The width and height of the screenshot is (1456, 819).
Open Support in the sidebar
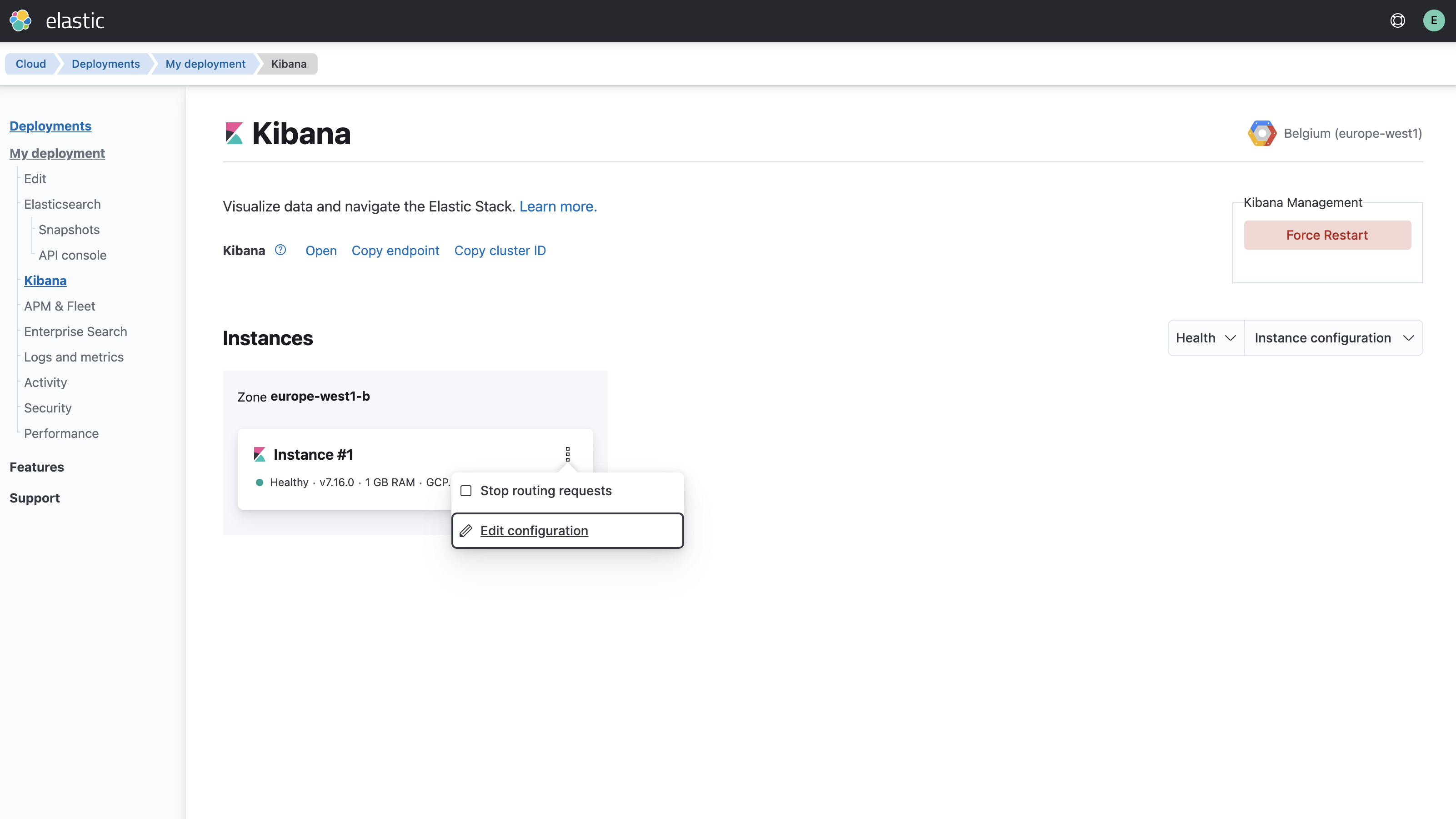pos(35,498)
